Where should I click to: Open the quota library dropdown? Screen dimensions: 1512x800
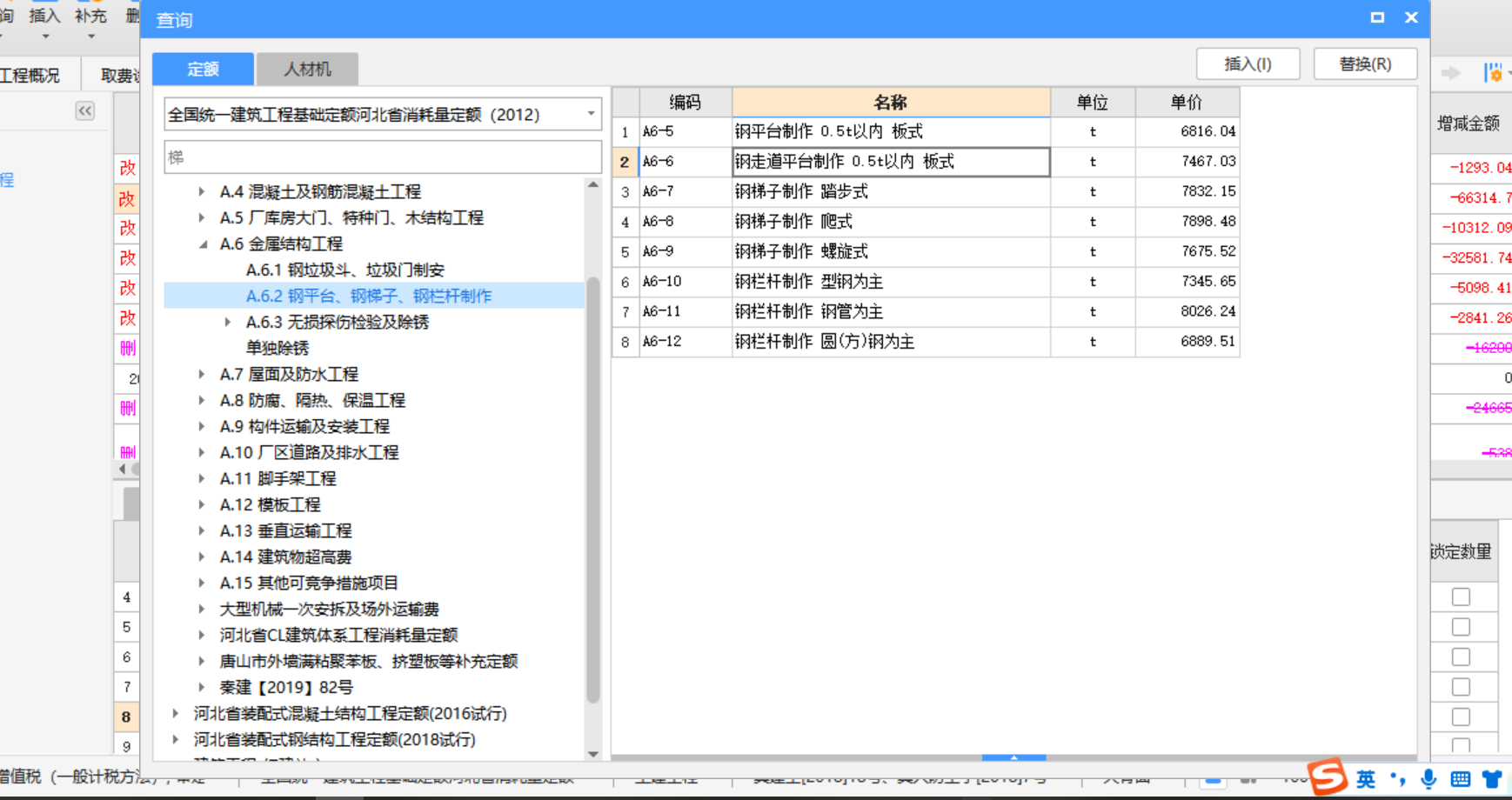[x=591, y=114]
